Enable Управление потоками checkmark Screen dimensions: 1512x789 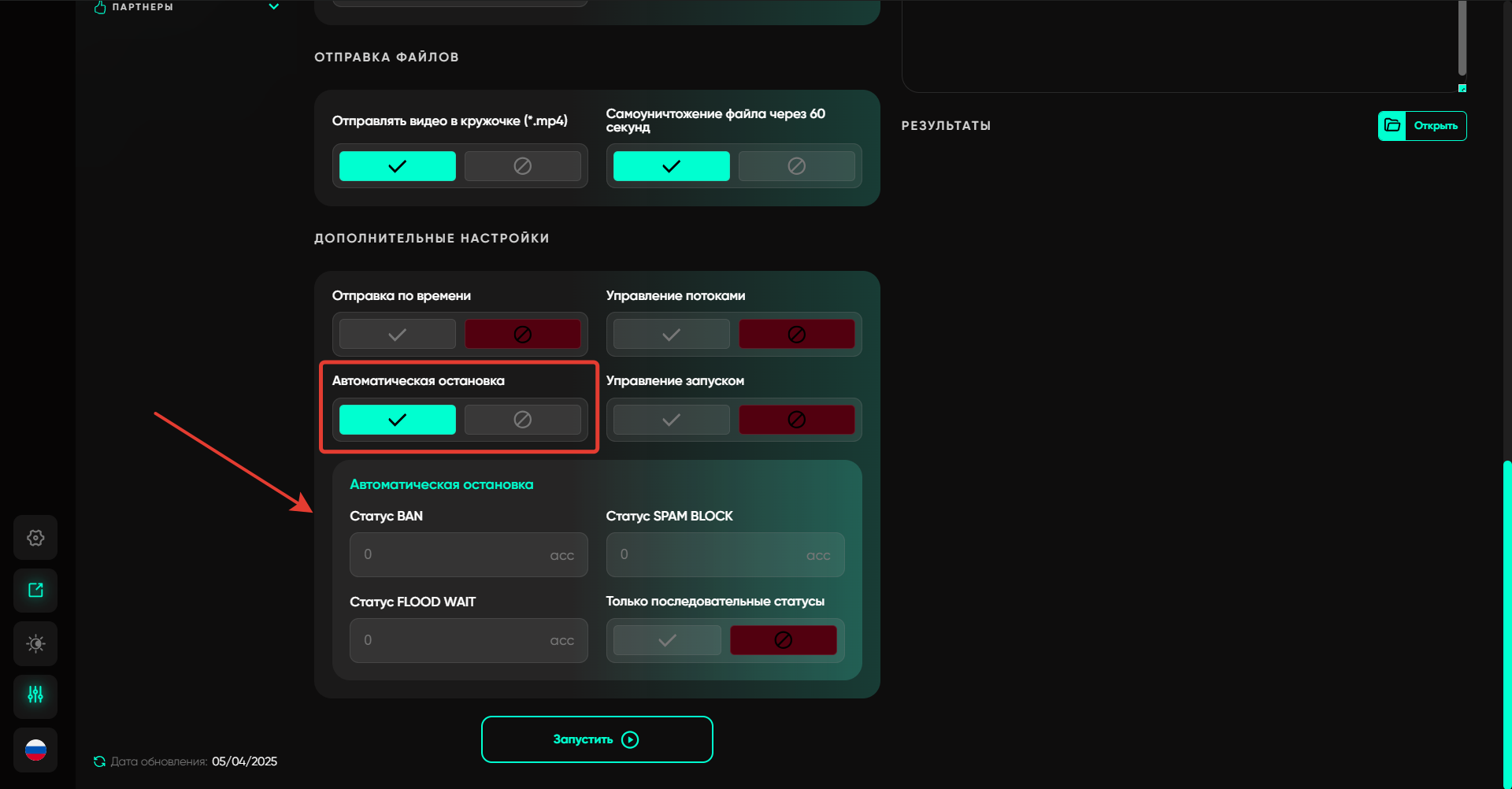click(x=671, y=335)
